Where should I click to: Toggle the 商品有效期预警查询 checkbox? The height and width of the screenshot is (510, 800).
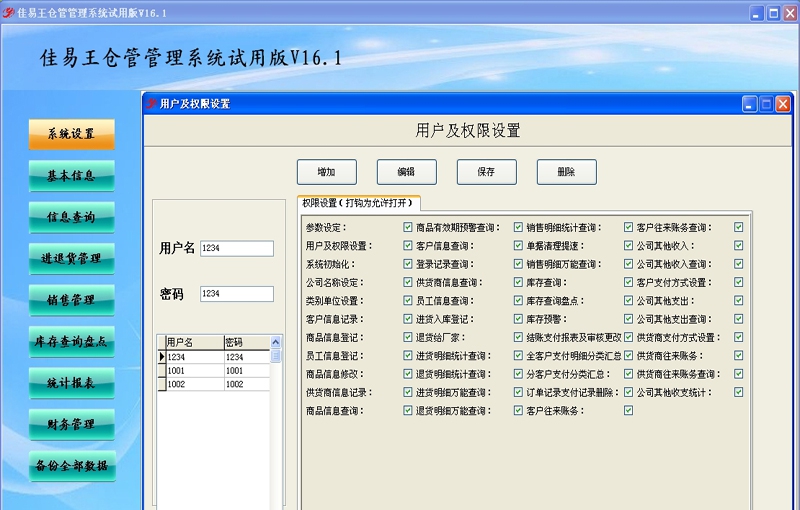coord(518,227)
